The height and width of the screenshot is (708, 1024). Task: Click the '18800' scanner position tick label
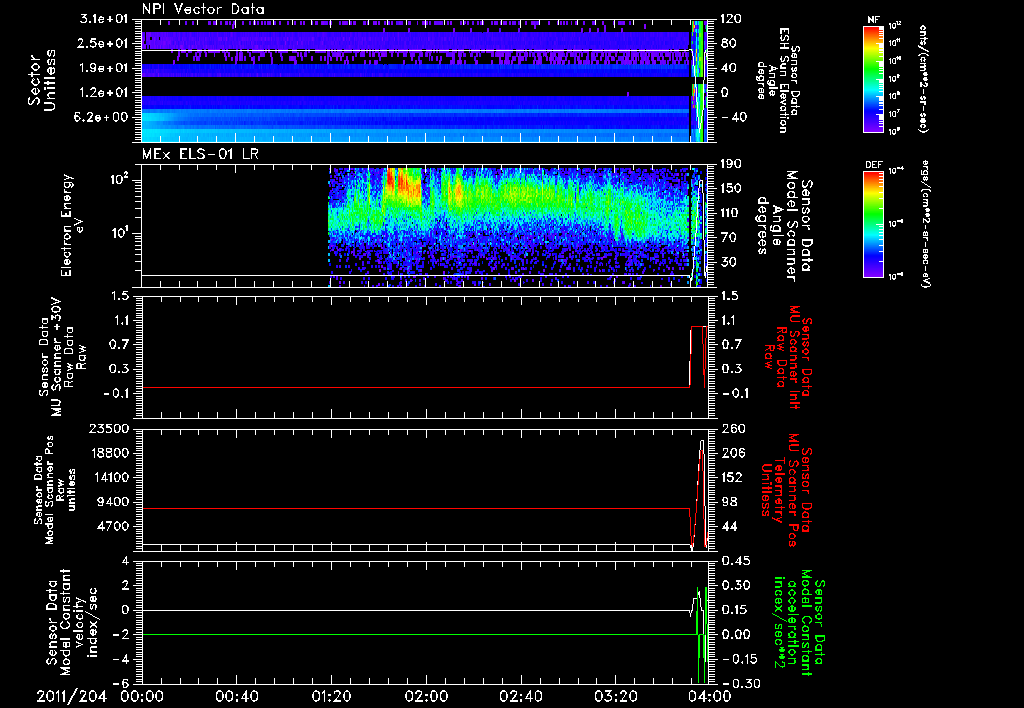point(110,453)
